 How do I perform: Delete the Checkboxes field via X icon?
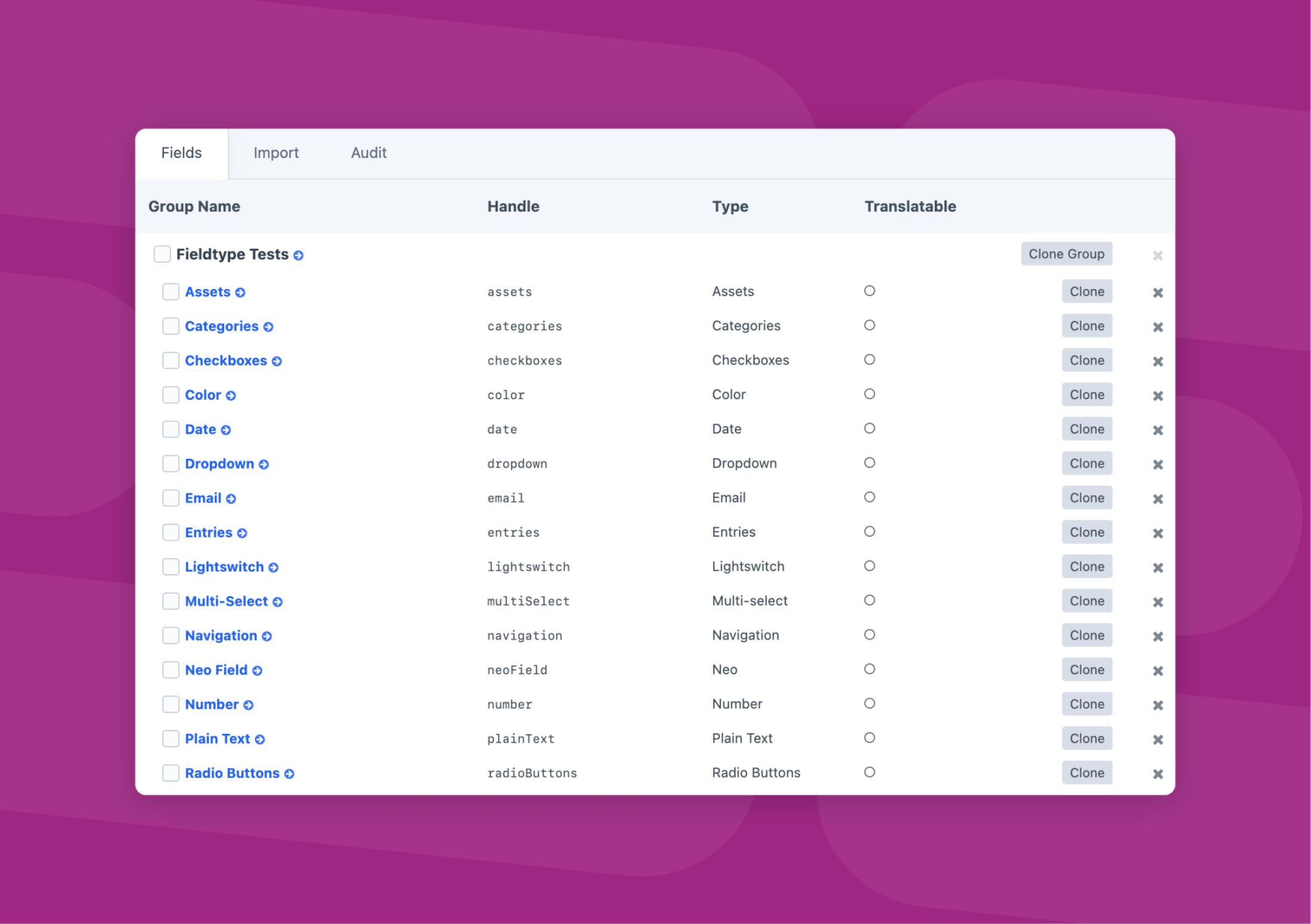pos(1157,362)
